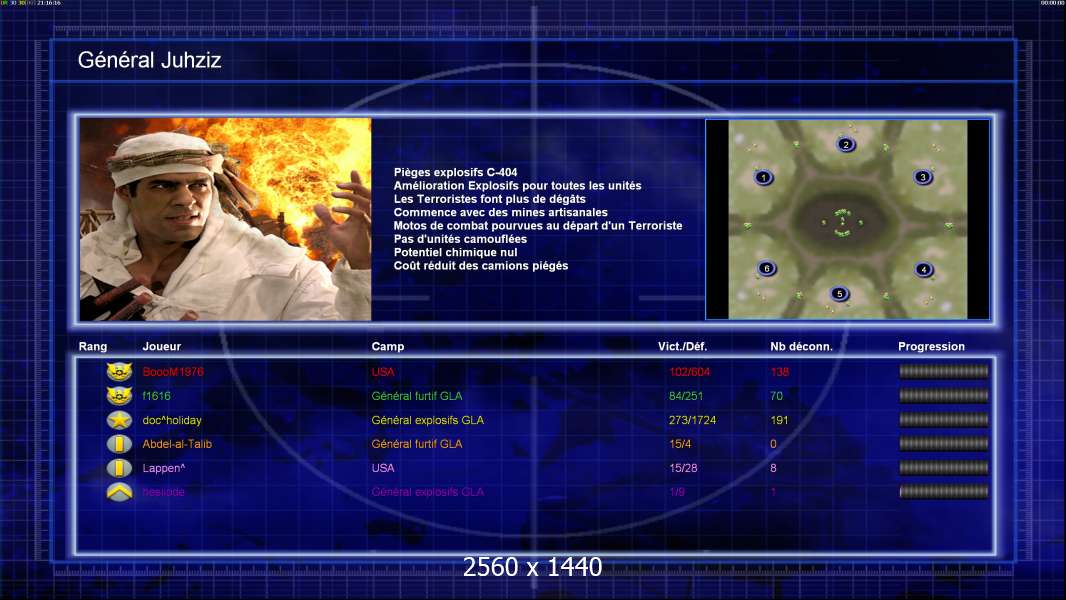This screenshot has height=600, width=1066.
Task: Click Lappen^'s progression bar
Action: coord(944,467)
